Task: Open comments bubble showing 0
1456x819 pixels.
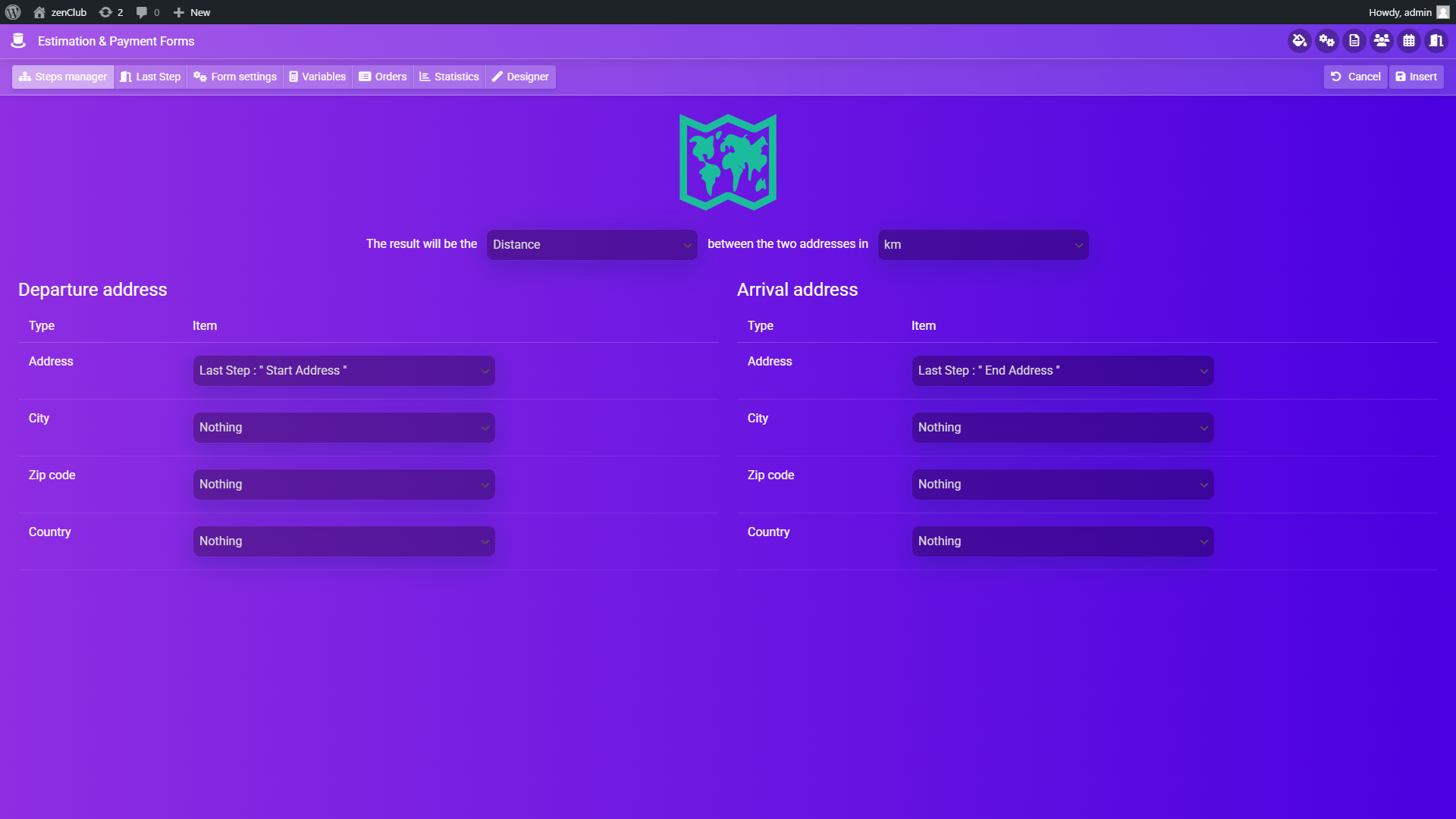Action: pyautogui.click(x=148, y=12)
